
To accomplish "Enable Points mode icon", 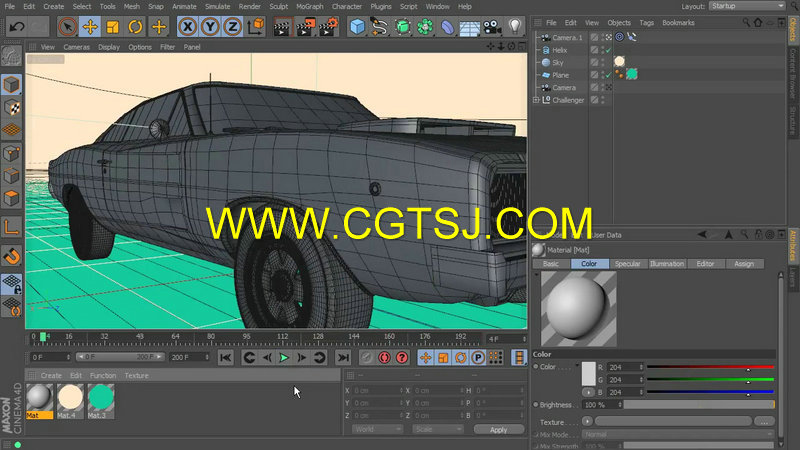I will coord(11,153).
